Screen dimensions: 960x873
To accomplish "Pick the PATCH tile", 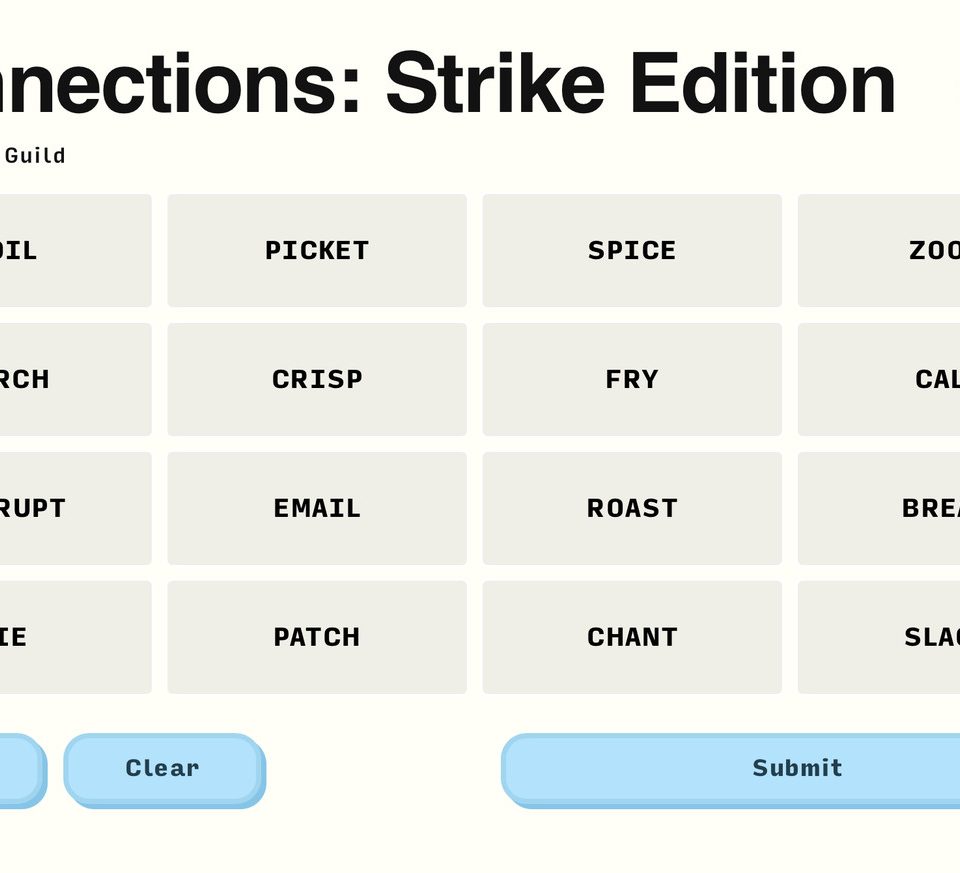I will (x=317, y=637).
